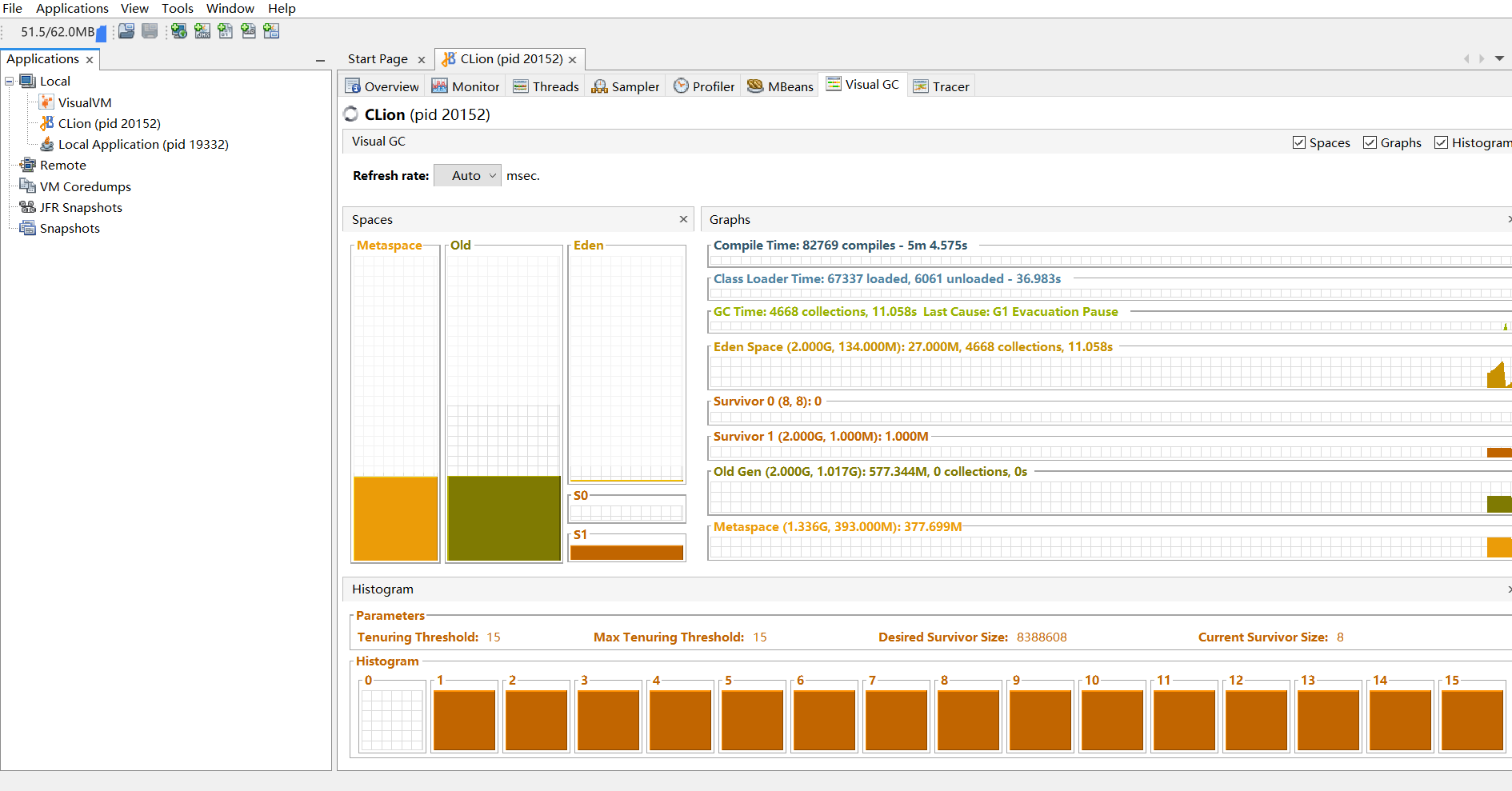Click the VM Coredumps icon

28,186
